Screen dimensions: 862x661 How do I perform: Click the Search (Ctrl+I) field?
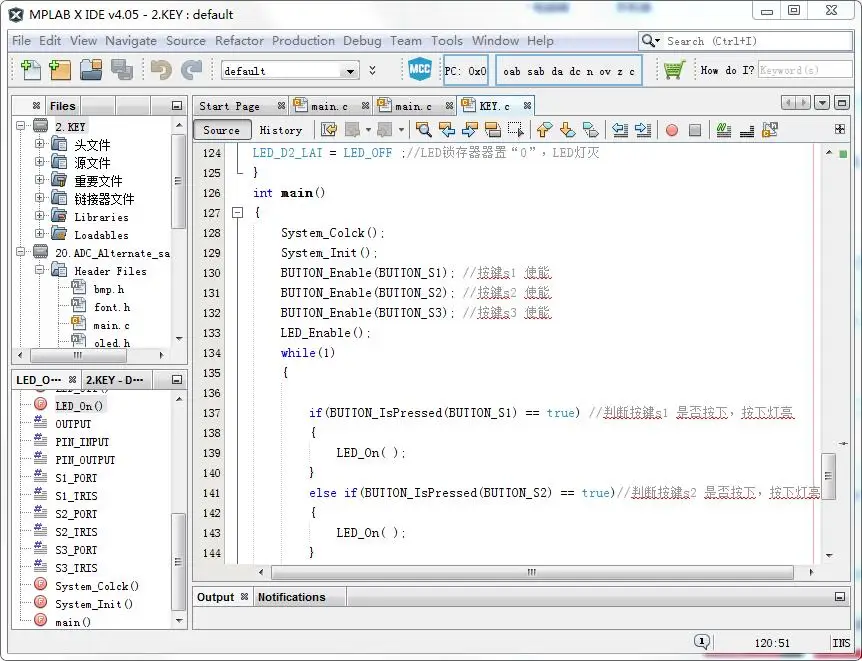point(756,41)
